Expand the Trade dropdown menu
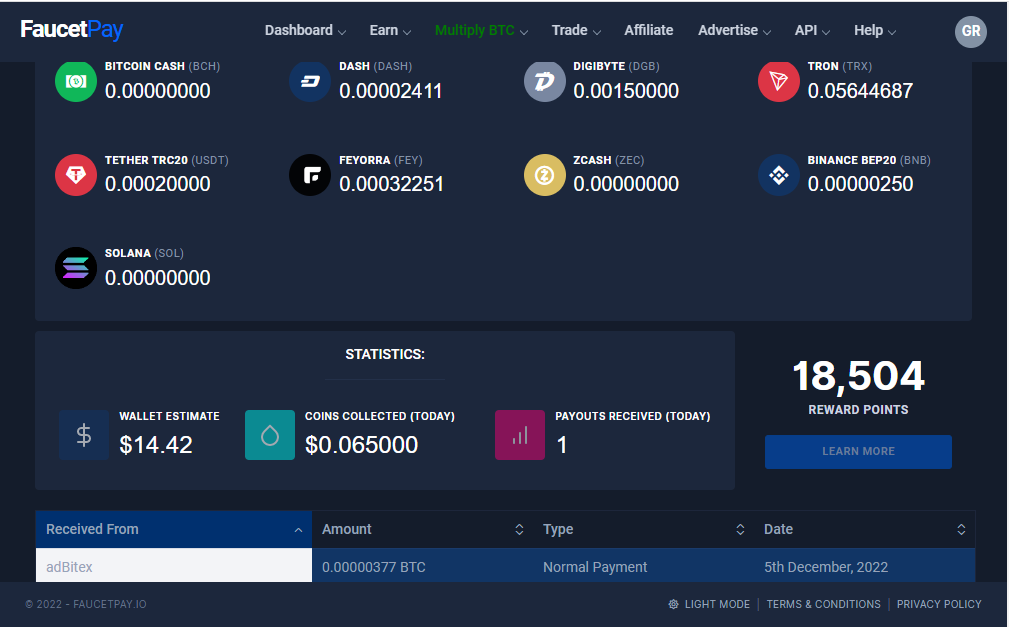1009x627 pixels. [576, 30]
